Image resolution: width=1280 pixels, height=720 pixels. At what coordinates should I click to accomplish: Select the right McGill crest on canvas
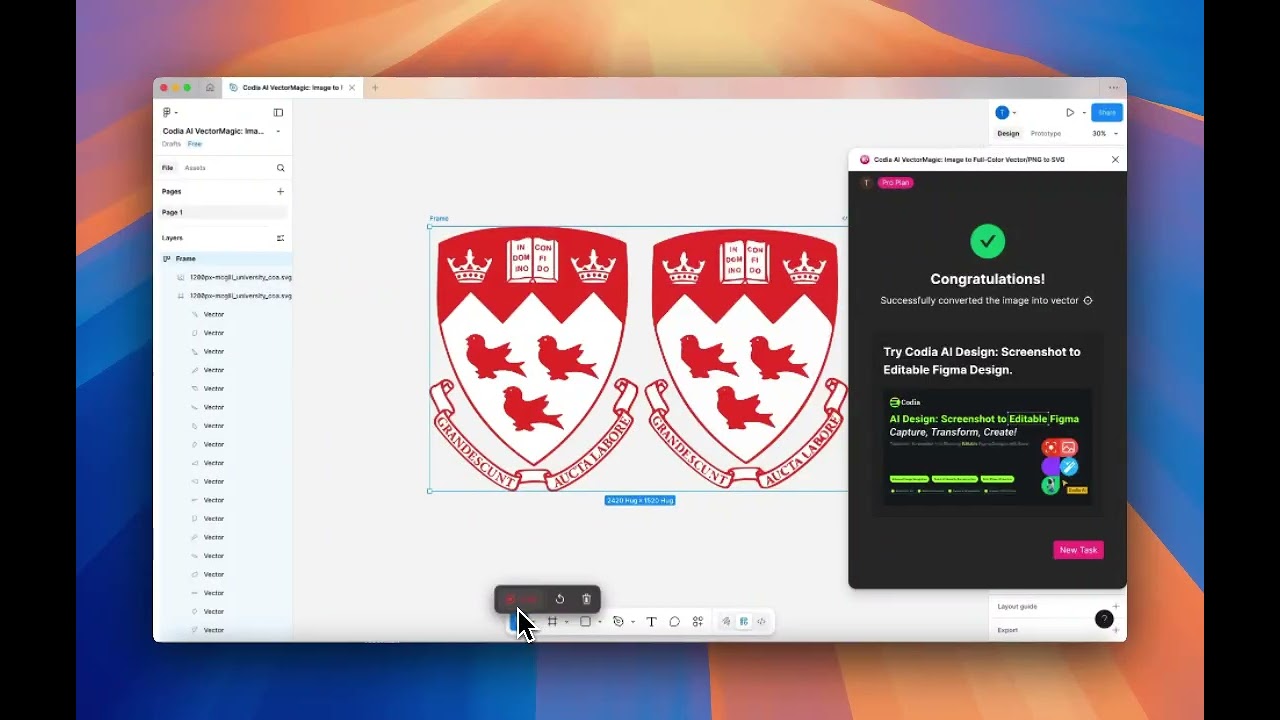point(746,358)
